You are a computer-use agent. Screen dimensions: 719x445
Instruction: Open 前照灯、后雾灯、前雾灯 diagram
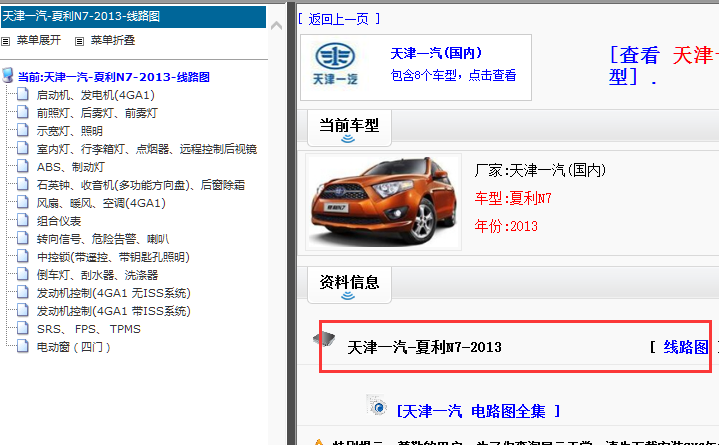coord(97,113)
